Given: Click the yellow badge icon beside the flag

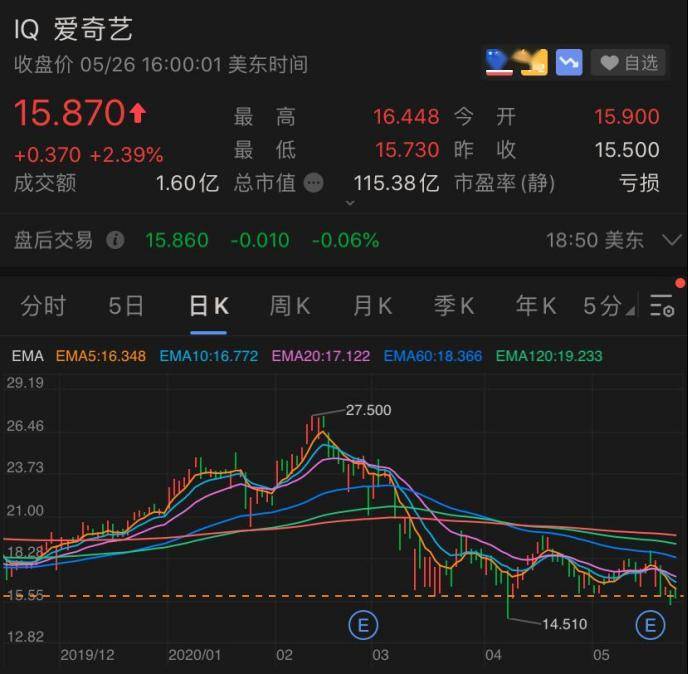Looking at the screenshot, I should [534, 63].
